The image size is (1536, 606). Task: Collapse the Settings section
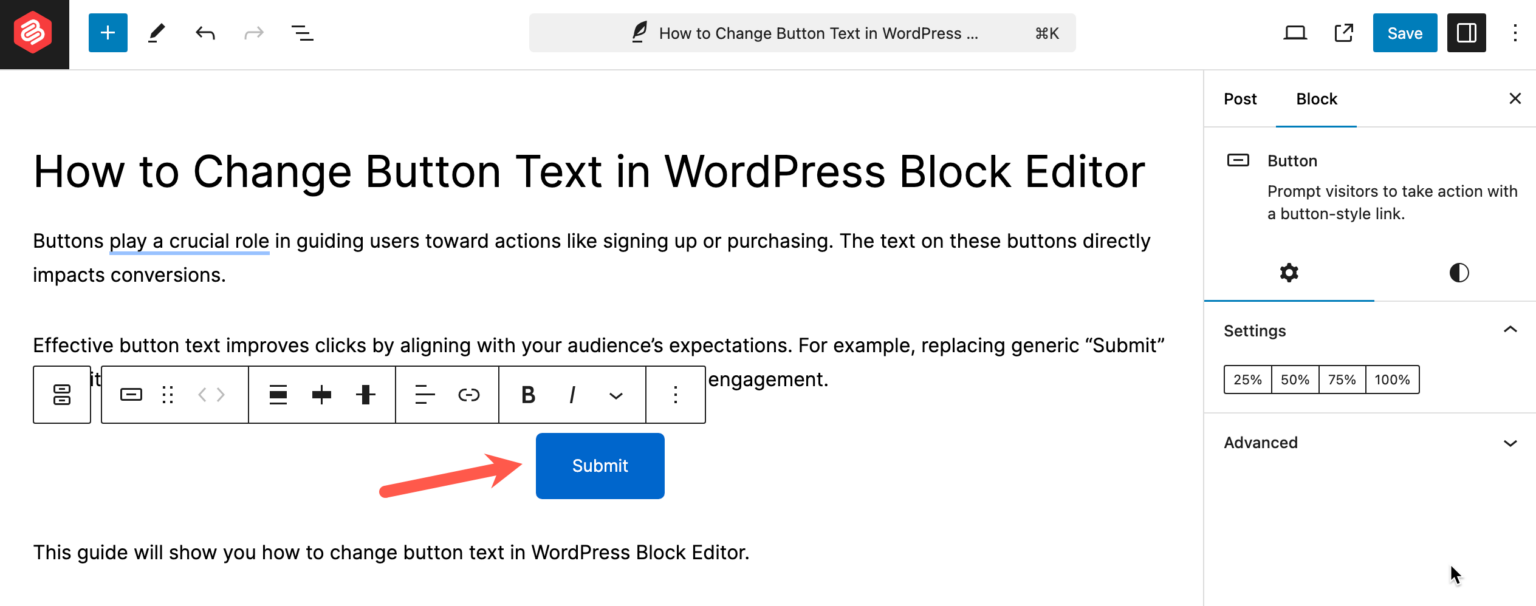1510,330
